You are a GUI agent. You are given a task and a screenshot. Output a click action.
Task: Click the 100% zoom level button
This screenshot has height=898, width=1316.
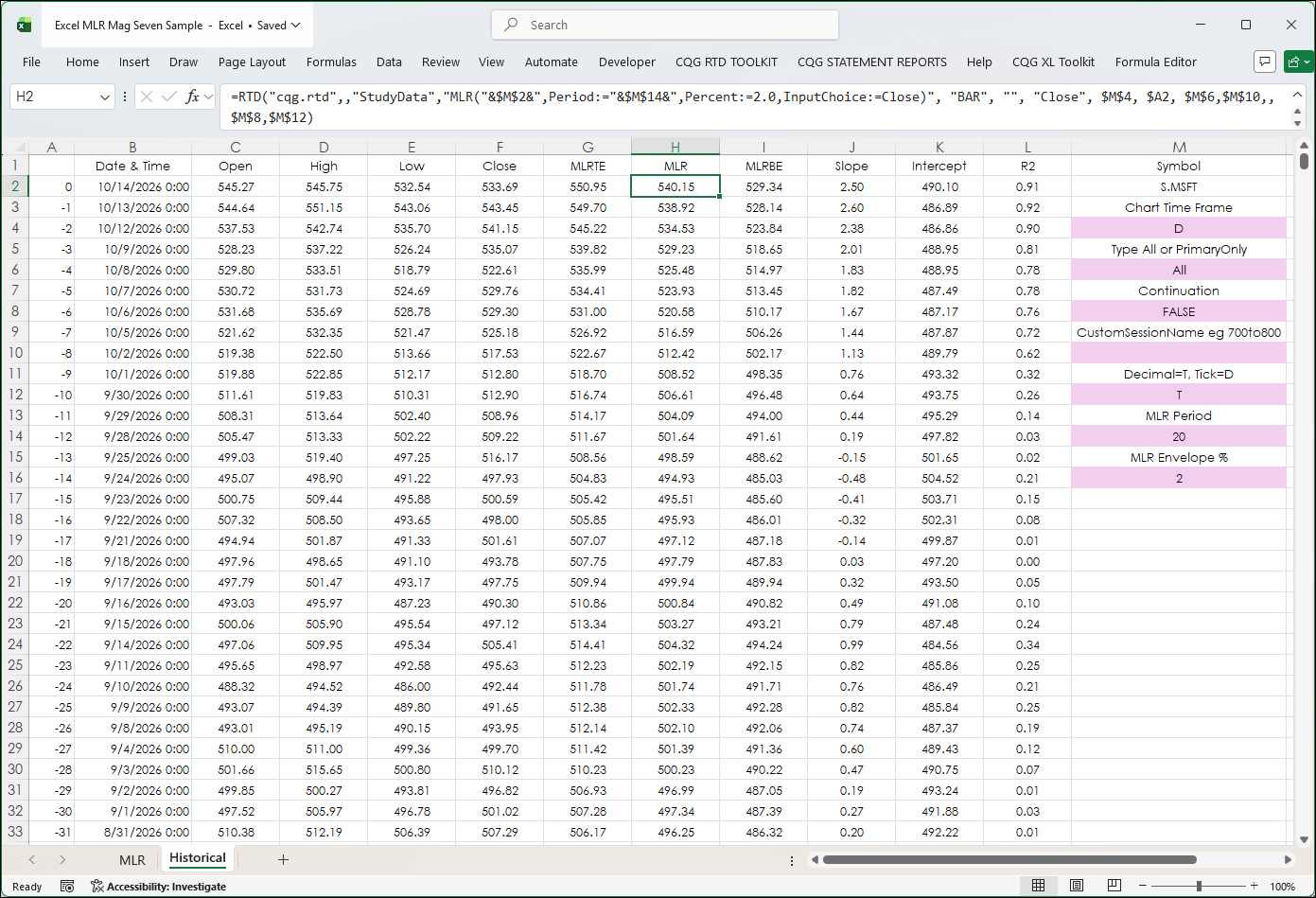1282,887
